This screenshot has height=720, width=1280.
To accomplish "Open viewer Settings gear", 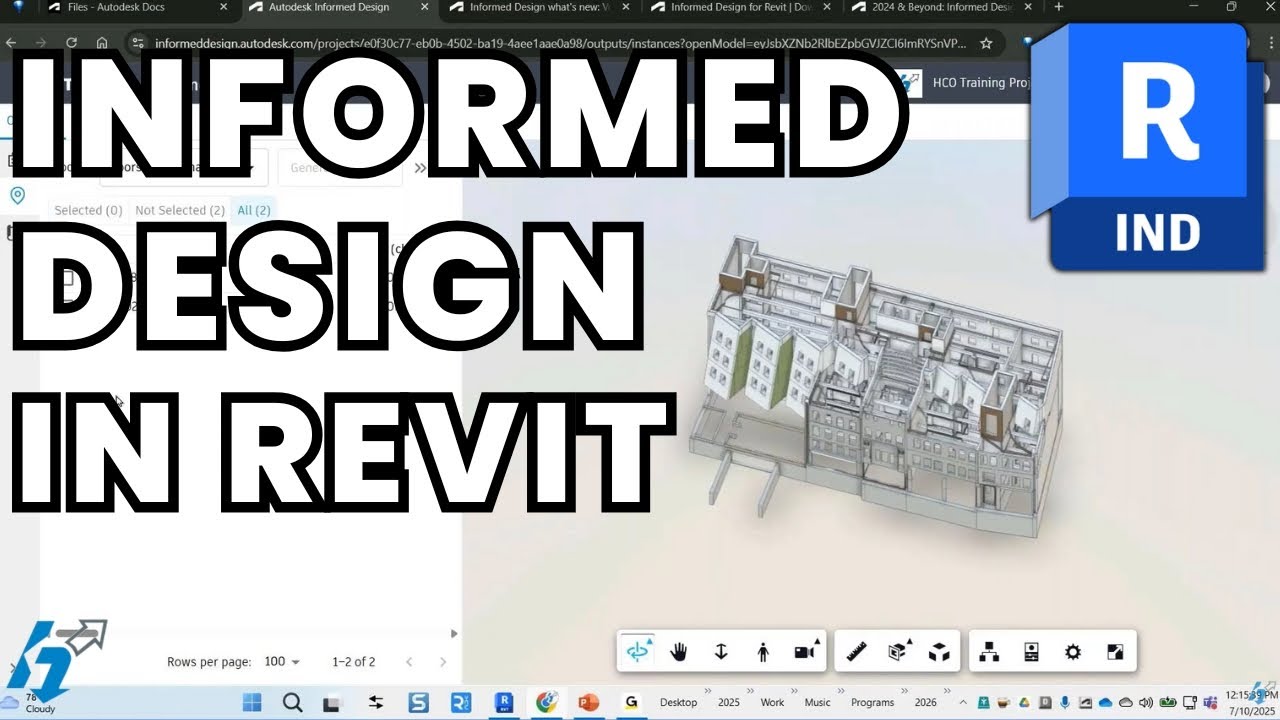I will tap(1073, 652).
